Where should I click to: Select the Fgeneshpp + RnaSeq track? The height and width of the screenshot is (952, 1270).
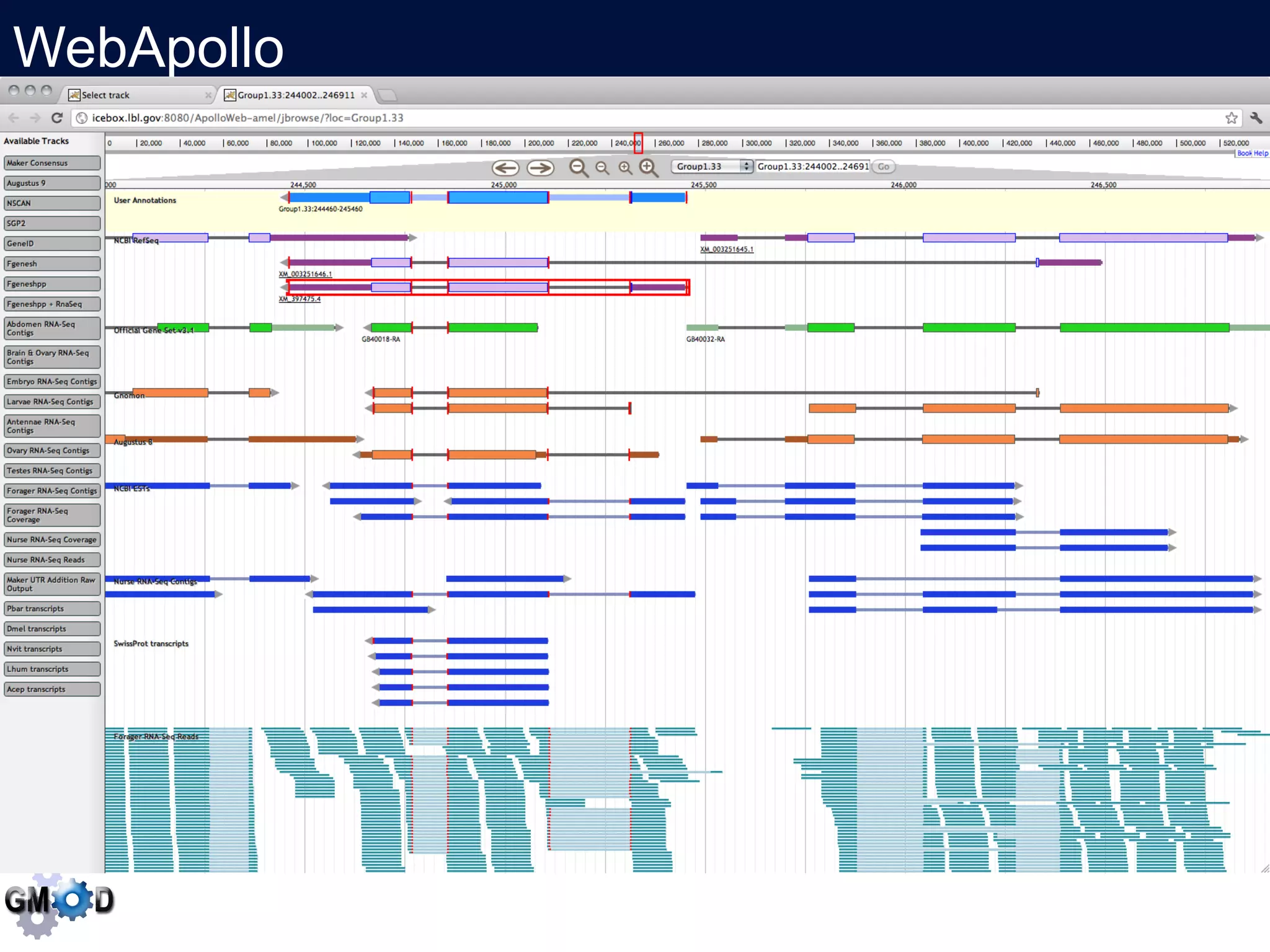(x=52, y=304)
